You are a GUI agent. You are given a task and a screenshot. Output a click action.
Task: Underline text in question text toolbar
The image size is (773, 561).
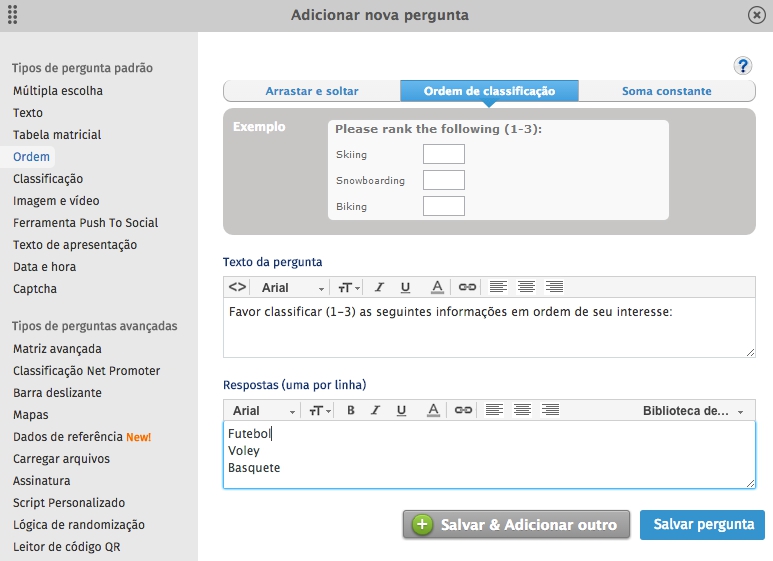click(x=405, y=287)
